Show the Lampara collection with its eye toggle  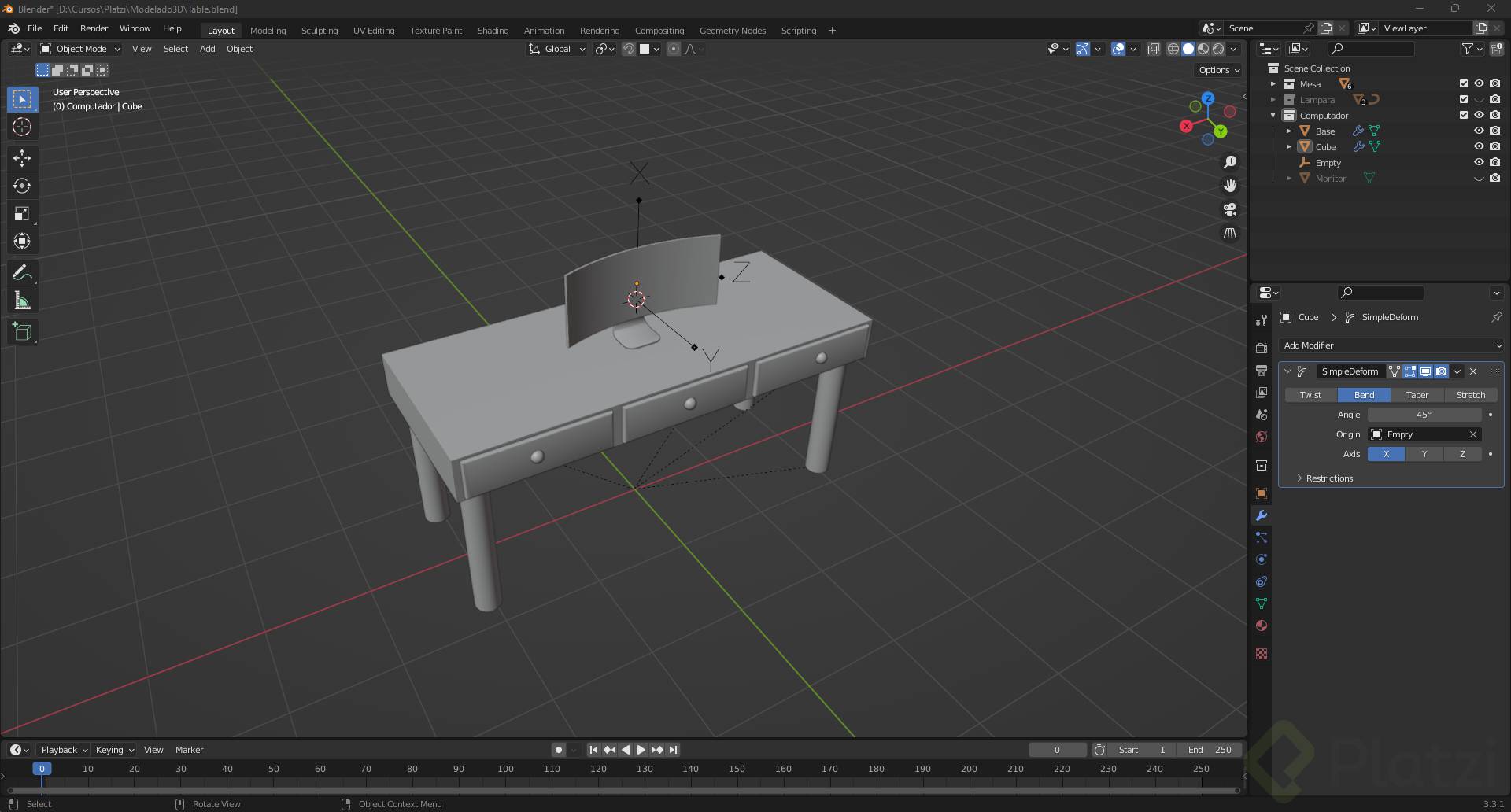click(x=1479, y=99)
